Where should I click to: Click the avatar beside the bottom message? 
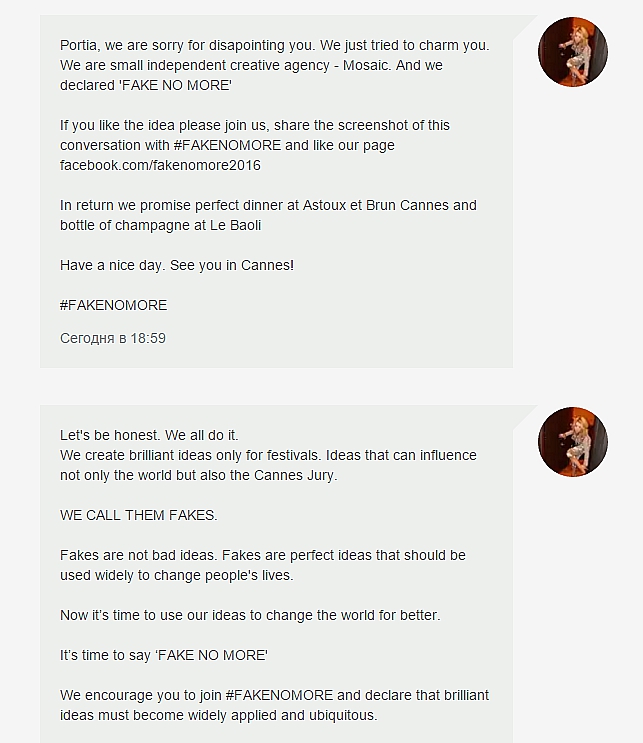pos(574,441)
